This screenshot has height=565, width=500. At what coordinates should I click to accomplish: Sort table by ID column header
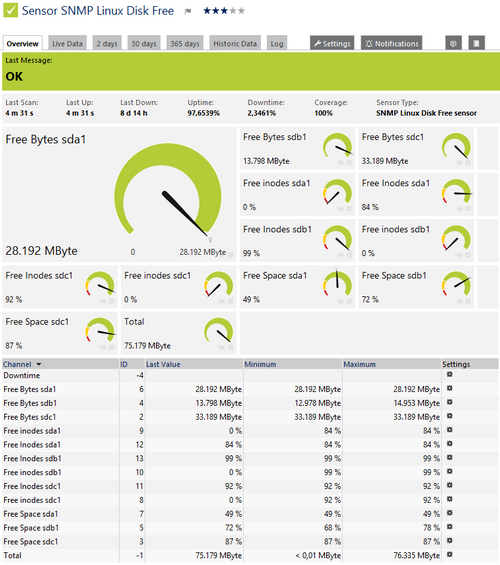pyautogui.click(x=124, y=364)
